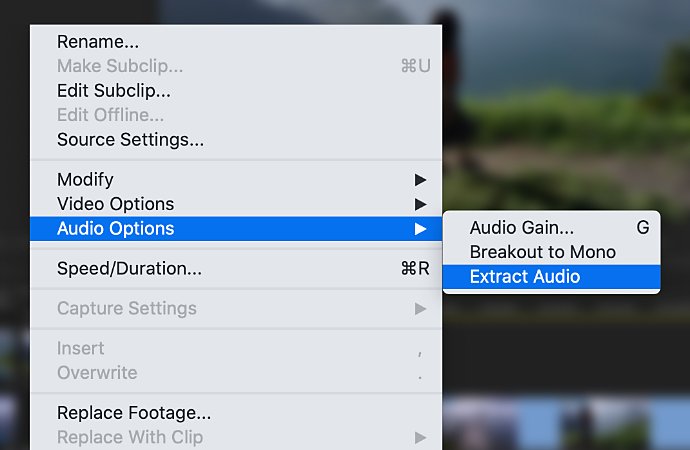Select Breakout to Mono option
Viewport: 690px width, 450px height.
point(551,252)
